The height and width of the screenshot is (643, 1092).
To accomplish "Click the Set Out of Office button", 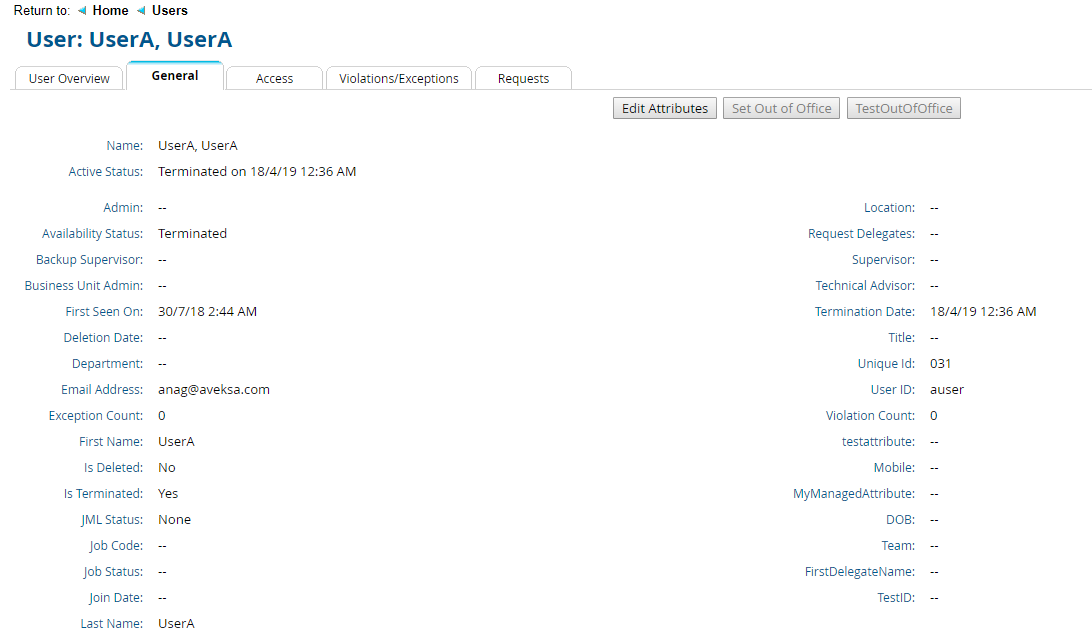I will pos(781,108).
